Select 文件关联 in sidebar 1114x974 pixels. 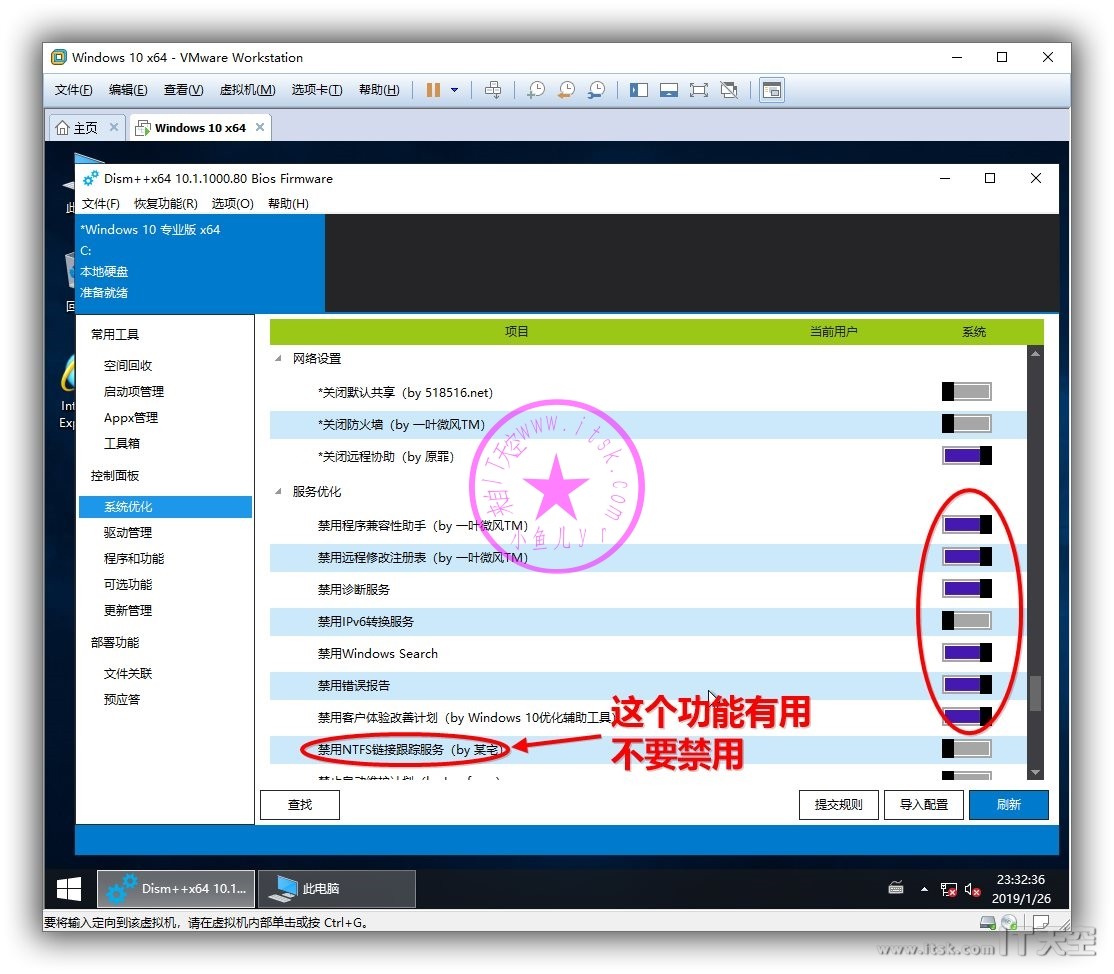[x=128, y=673]
